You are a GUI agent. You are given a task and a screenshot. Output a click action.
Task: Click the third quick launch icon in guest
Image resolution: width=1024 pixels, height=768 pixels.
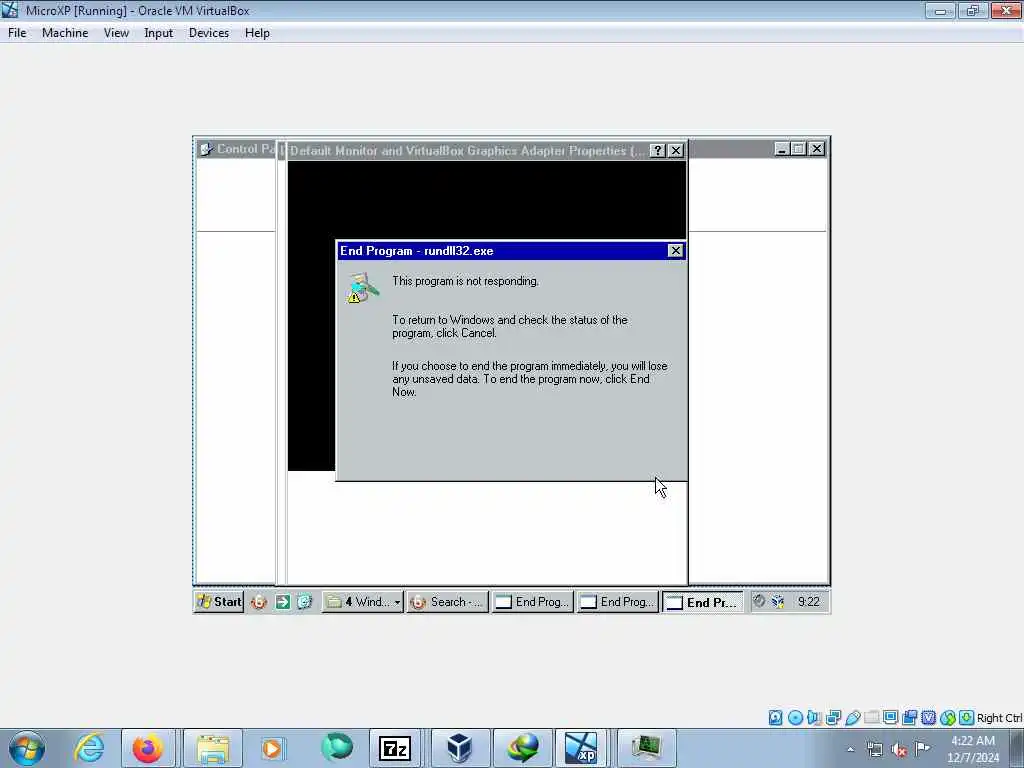305,601
